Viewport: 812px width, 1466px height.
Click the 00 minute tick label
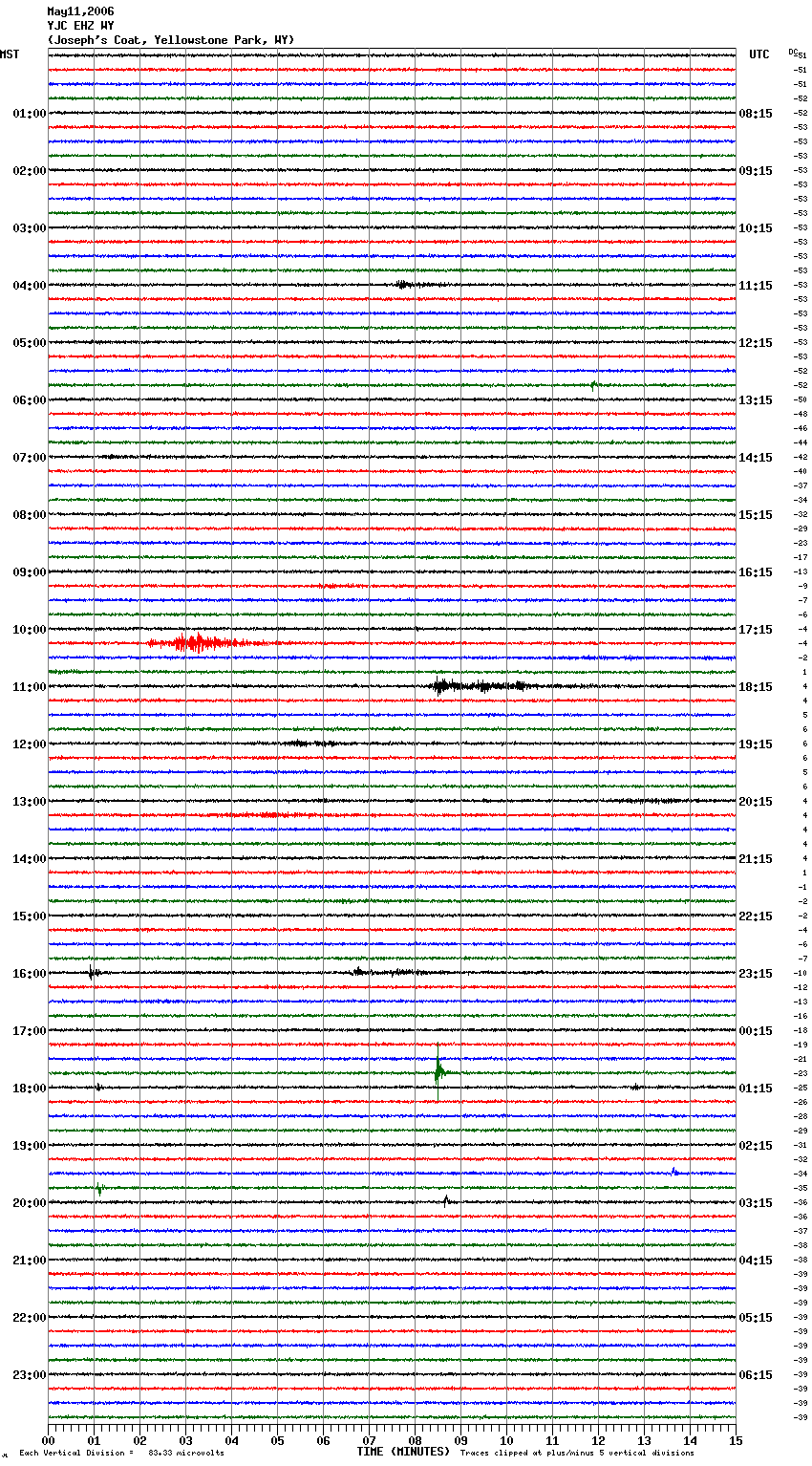[x=48, y=1440]
